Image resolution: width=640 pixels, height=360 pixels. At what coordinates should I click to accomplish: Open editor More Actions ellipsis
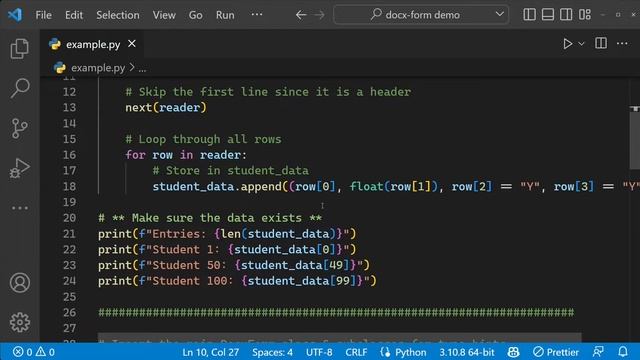[x=622, y=43]
